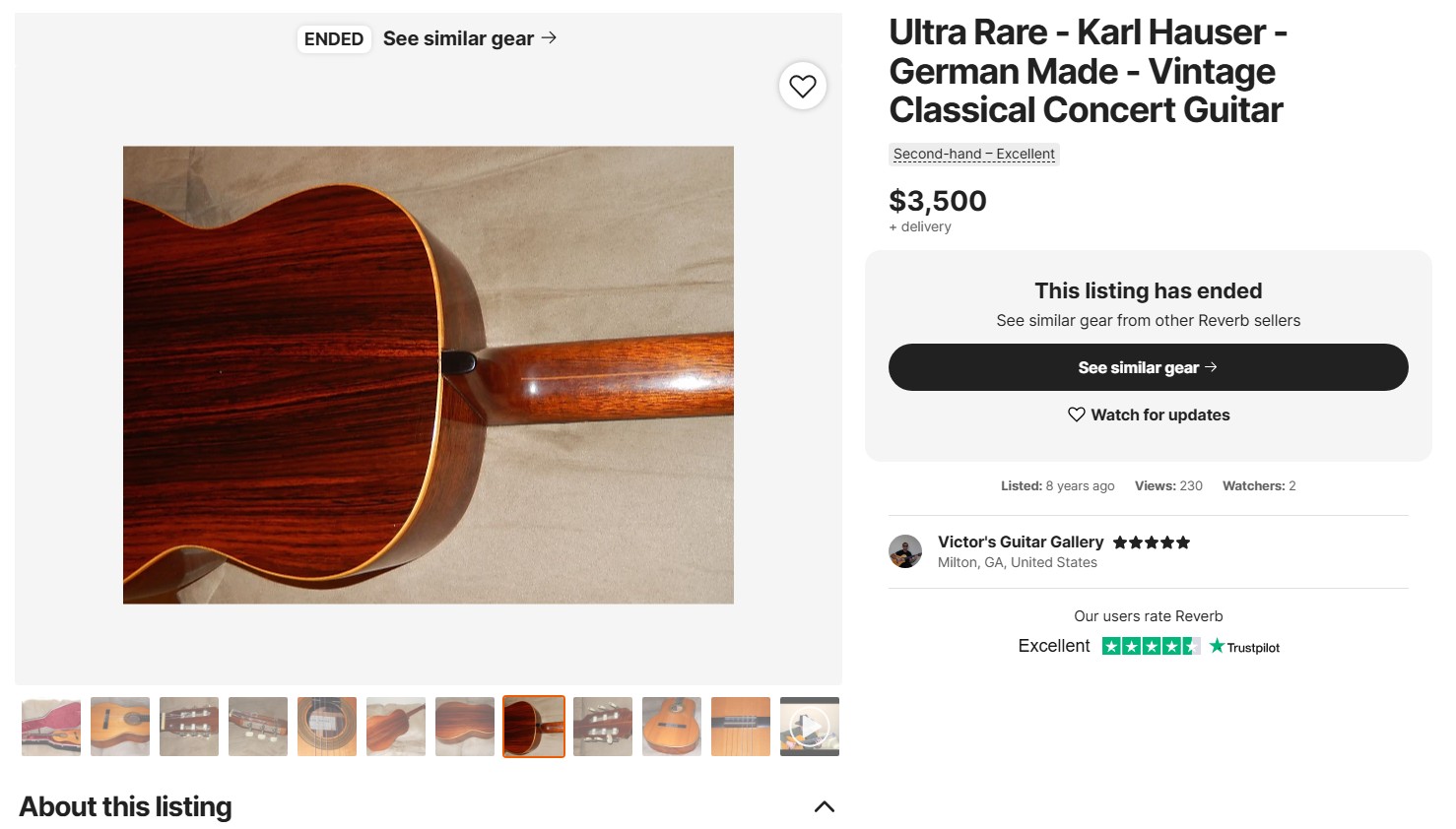This screenshot has width=1456, height=829.
Task: Toggle Watch for updates
Action: 1148,414
